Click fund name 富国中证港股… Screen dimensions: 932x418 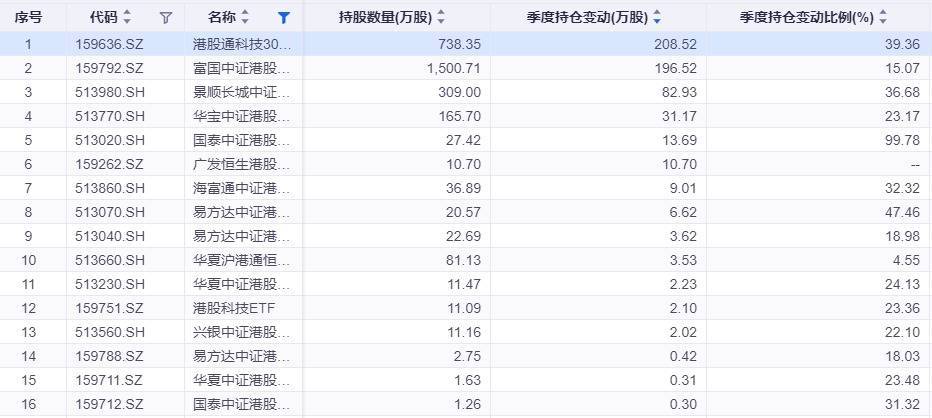coord(243,68)
